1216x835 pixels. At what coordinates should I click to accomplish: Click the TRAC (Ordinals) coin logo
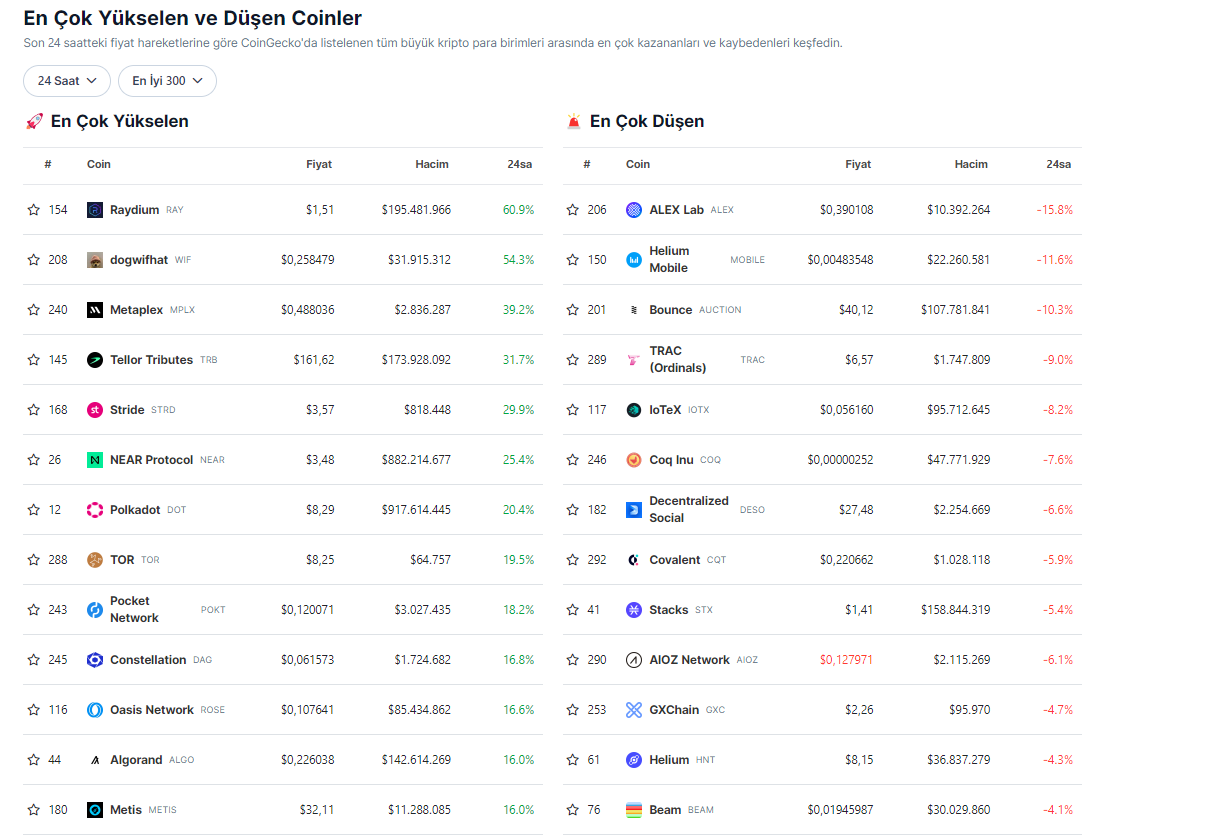[x=634, y=360]
